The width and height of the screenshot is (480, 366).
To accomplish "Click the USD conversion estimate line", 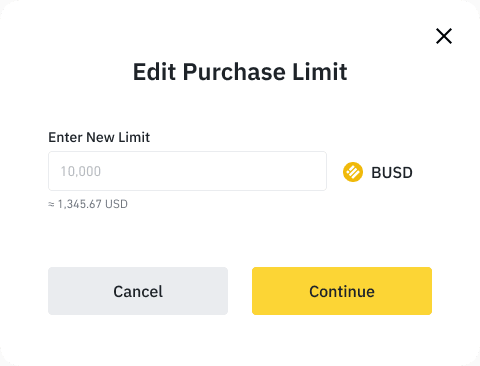I will click(x=88, y=204).
